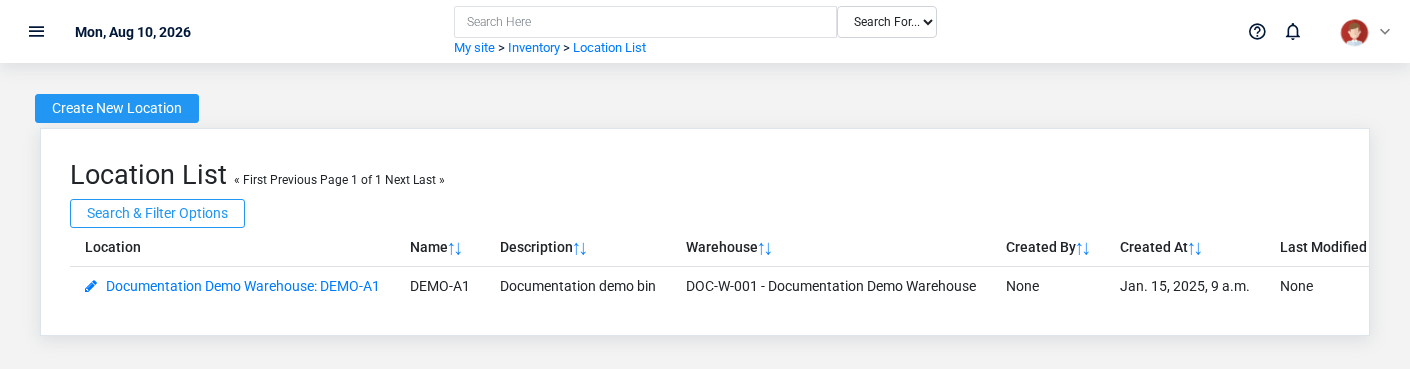The width and height of the screenshot is (1410, 369).
Task: Expand the chevron next to user avatar
Action: click(1385, 32)
